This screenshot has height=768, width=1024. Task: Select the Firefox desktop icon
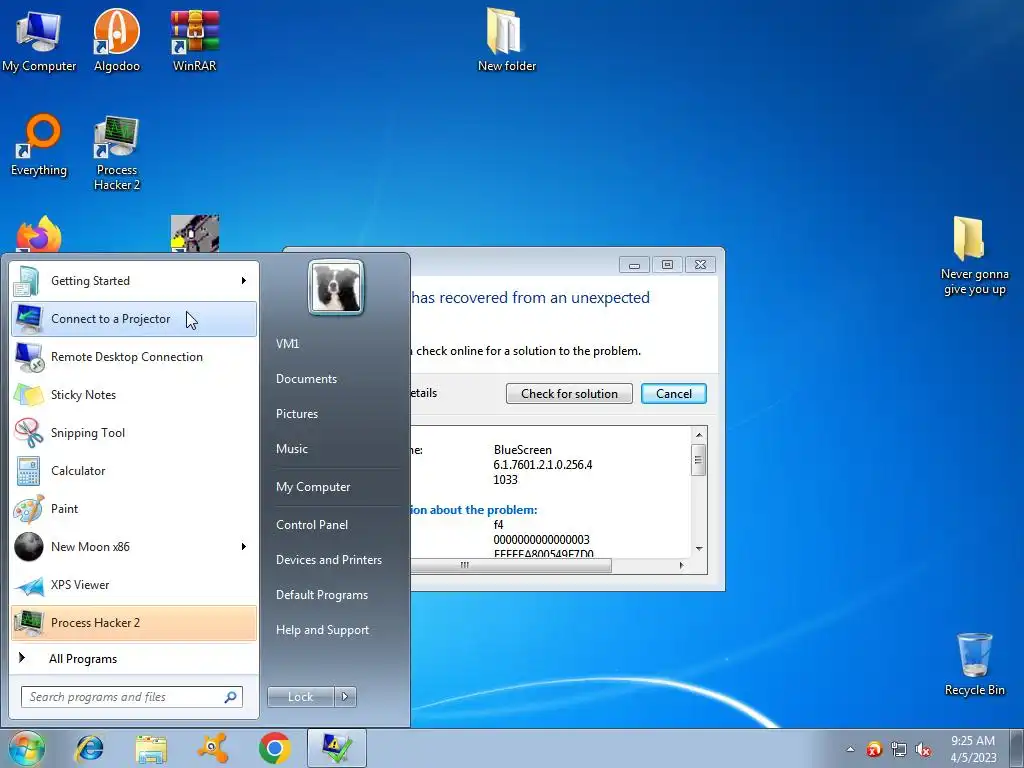coord(39,235)
